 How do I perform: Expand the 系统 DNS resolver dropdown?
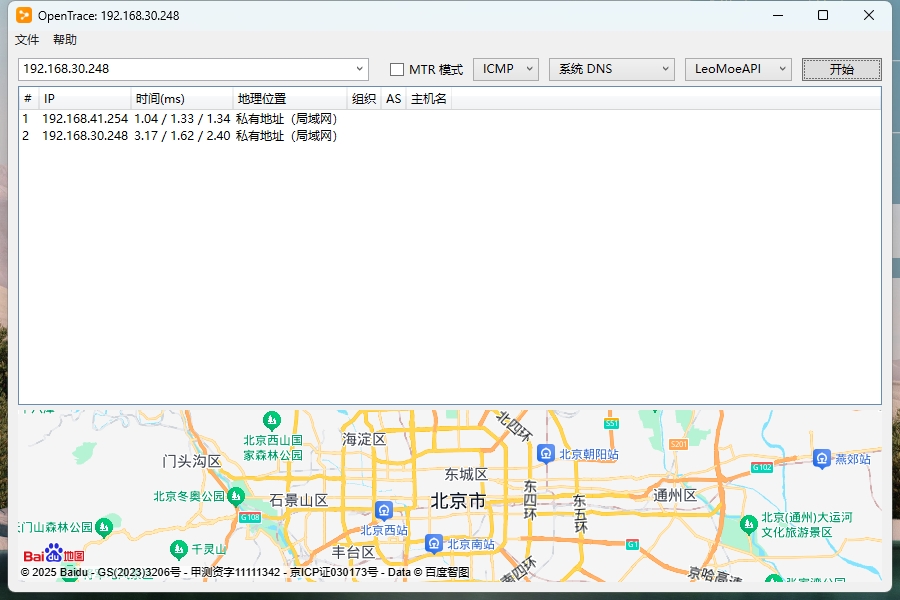(611, 69)
